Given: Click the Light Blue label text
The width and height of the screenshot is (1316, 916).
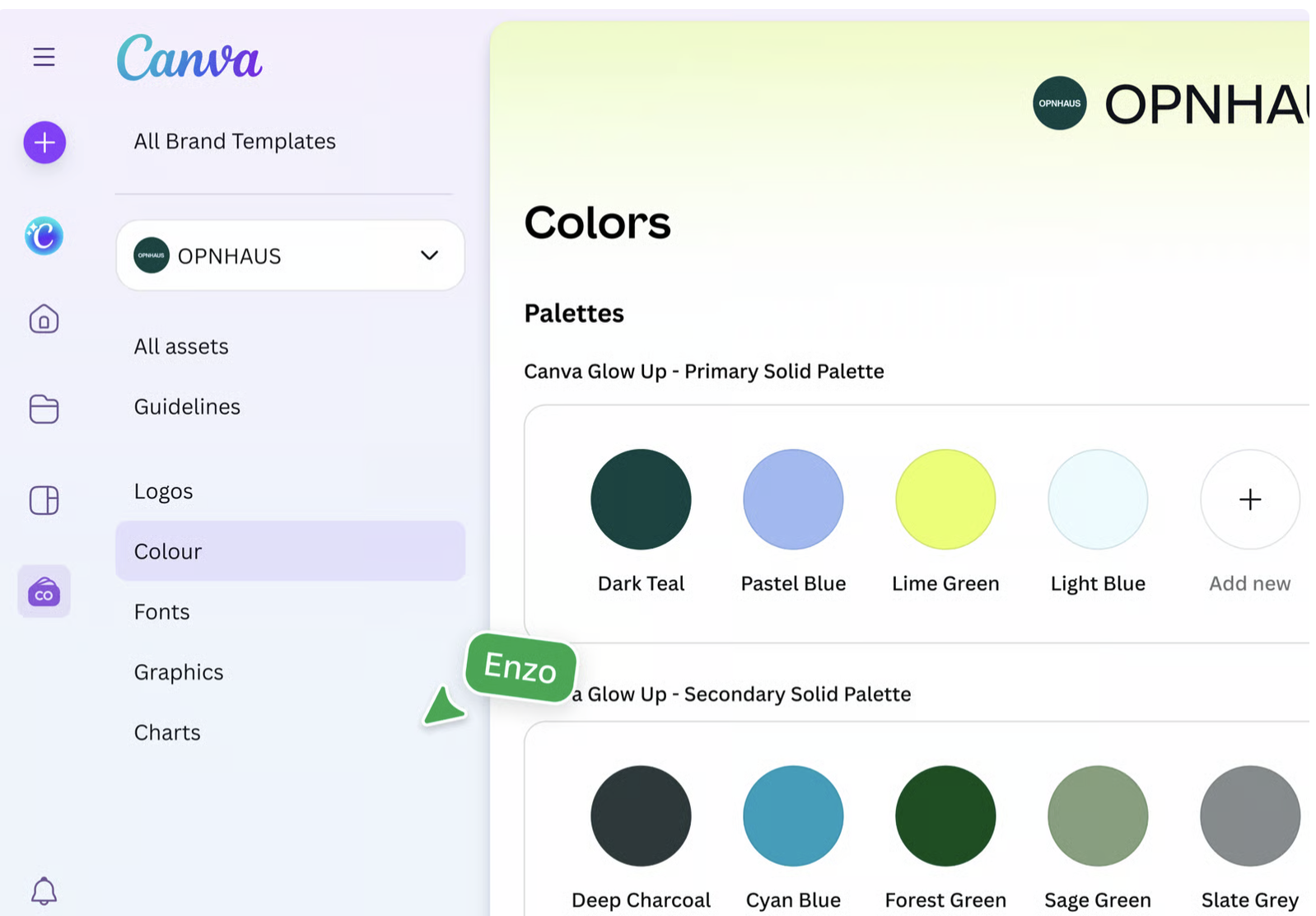Looking at the screenshot, I should (x=1098, y=584).
